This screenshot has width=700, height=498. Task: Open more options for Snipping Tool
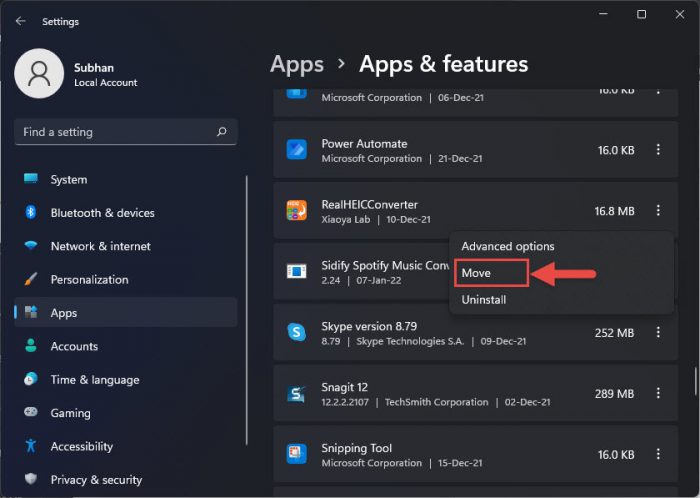(658, 454)
